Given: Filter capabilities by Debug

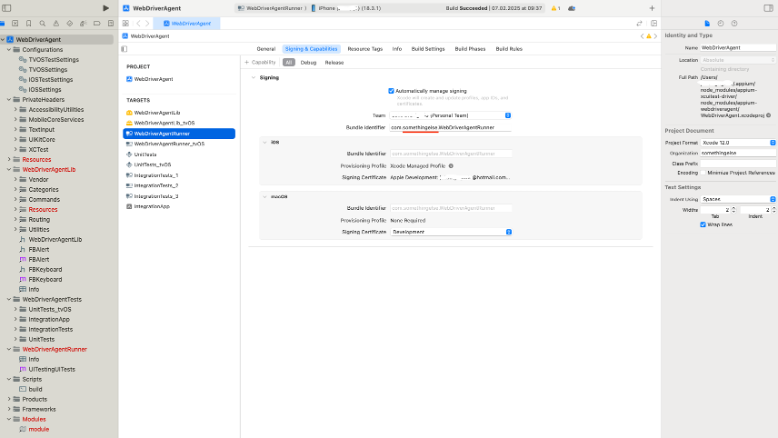Looking at the screenshot, I should click(x=308, y=63).
